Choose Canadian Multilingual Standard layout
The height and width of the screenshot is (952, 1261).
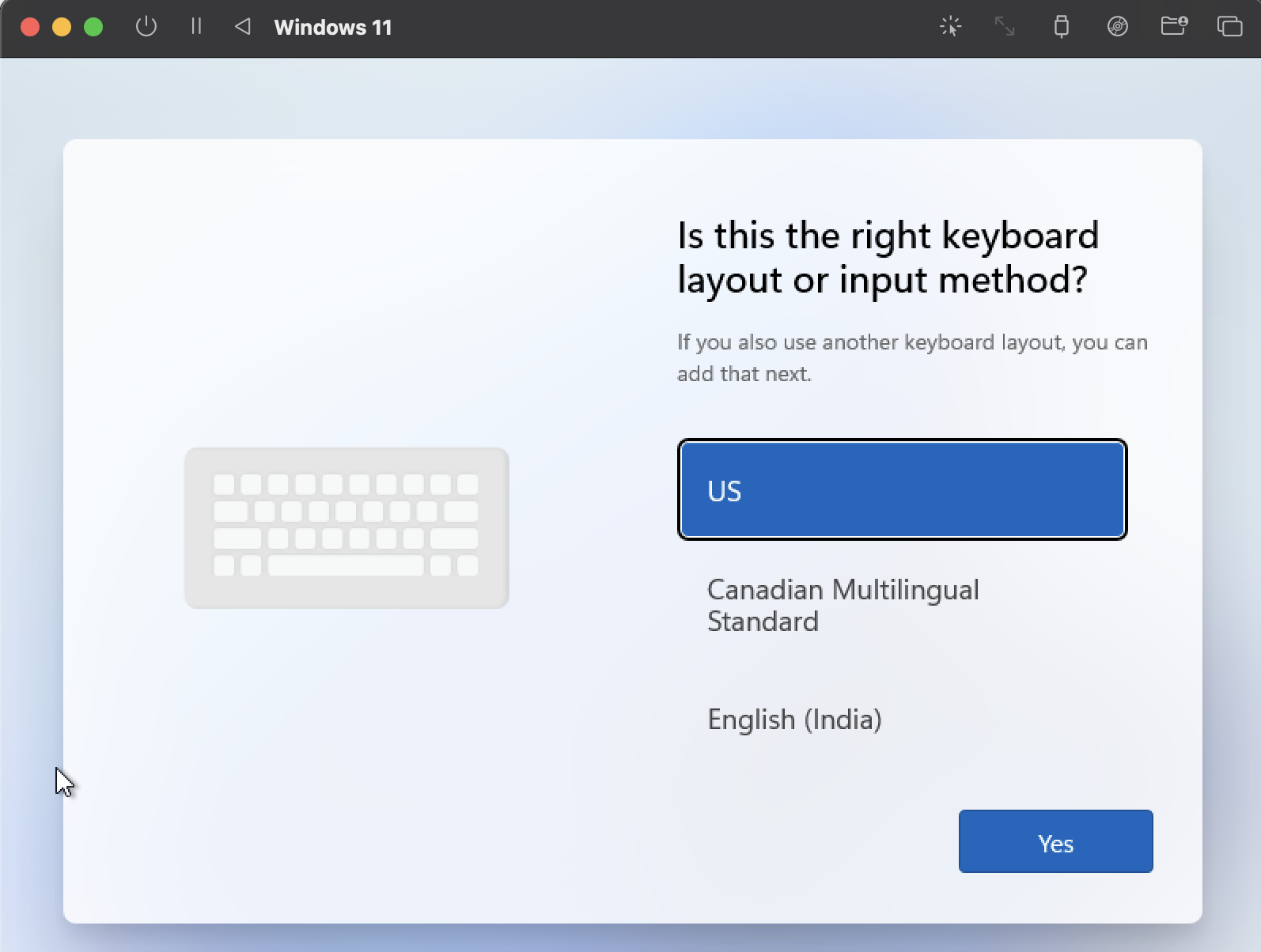[902, 606]
